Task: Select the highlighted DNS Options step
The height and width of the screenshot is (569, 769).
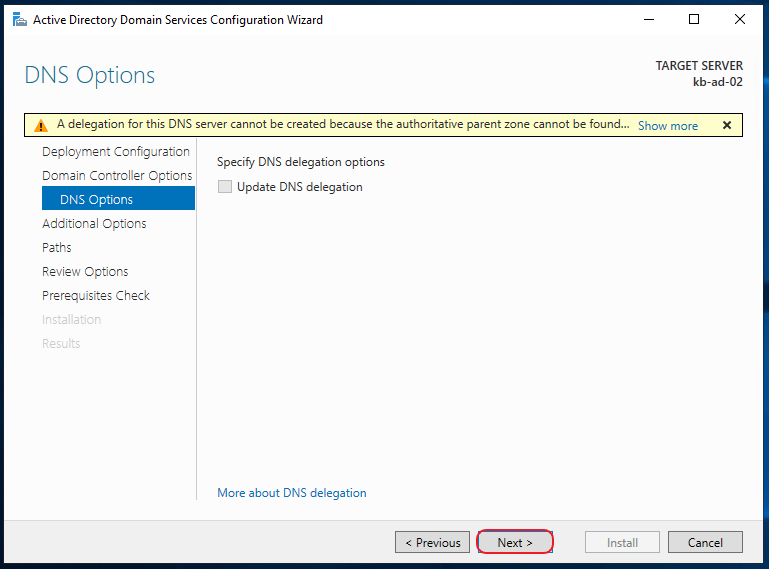Action: [x=118, y=198]
